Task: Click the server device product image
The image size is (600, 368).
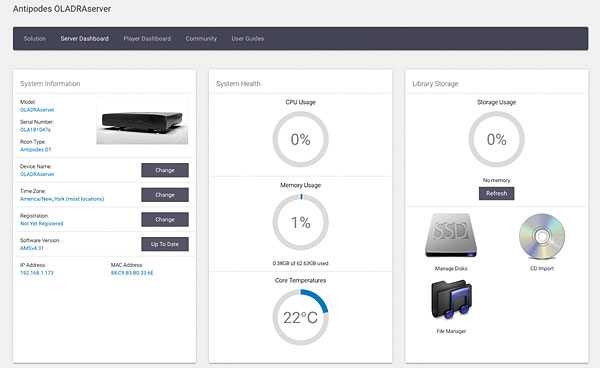Action: click(142, 121)
